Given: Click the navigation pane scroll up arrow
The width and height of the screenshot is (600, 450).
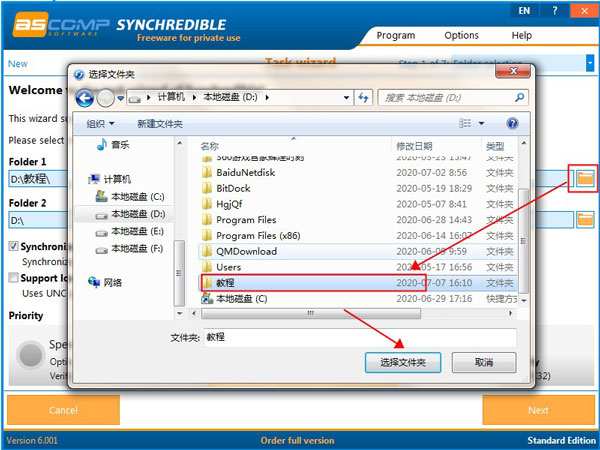Looking at the screenshot, I should (179, 143).
